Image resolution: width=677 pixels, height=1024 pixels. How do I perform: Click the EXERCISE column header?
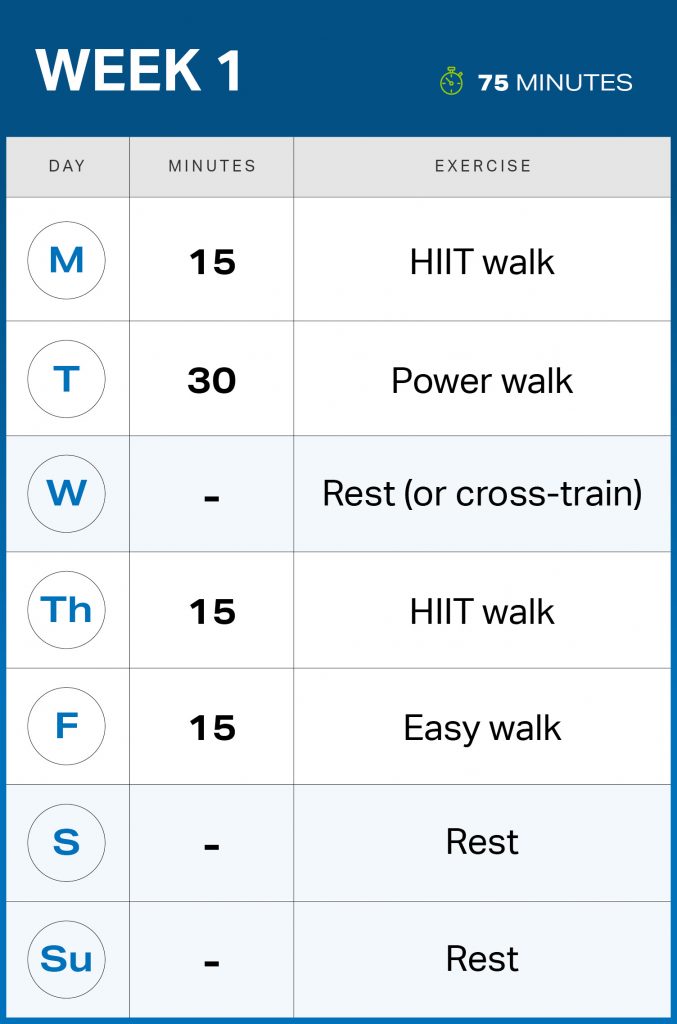click(483, 166)
